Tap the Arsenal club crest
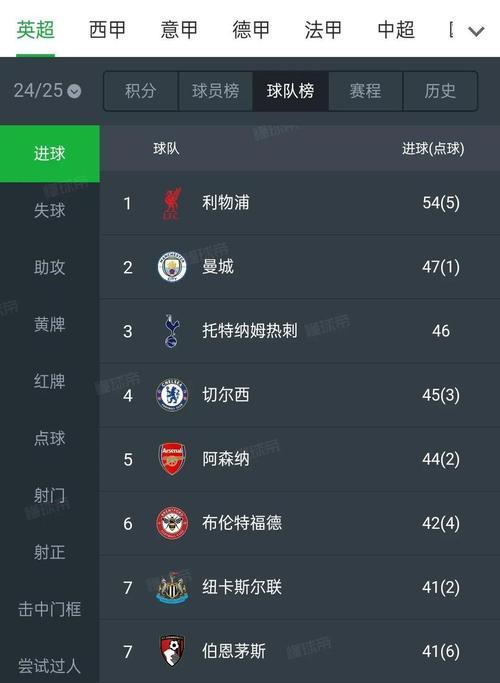500x683 pixels. (x=172, y=459)
